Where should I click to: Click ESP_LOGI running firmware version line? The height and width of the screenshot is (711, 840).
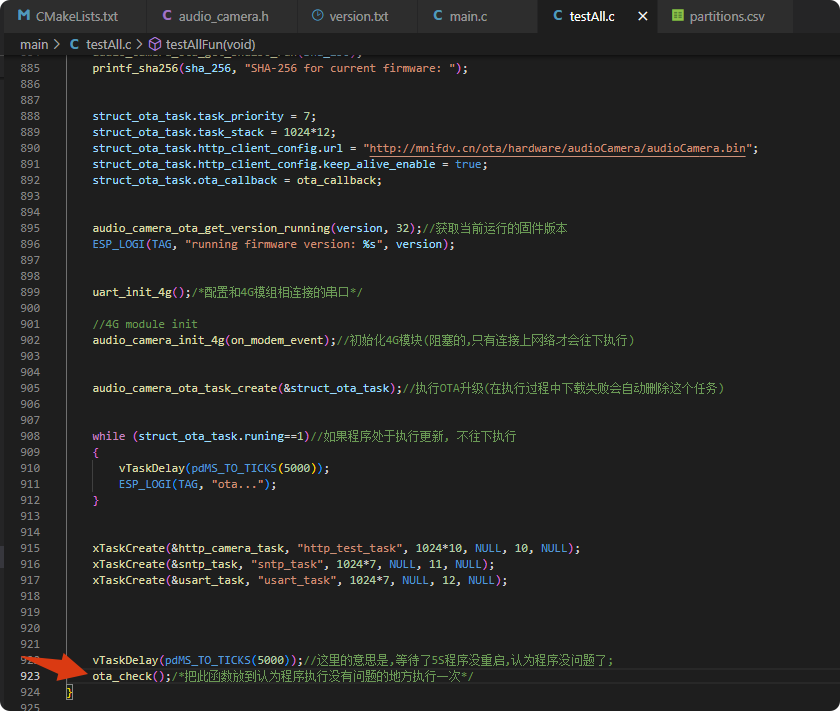pos(273,244)
